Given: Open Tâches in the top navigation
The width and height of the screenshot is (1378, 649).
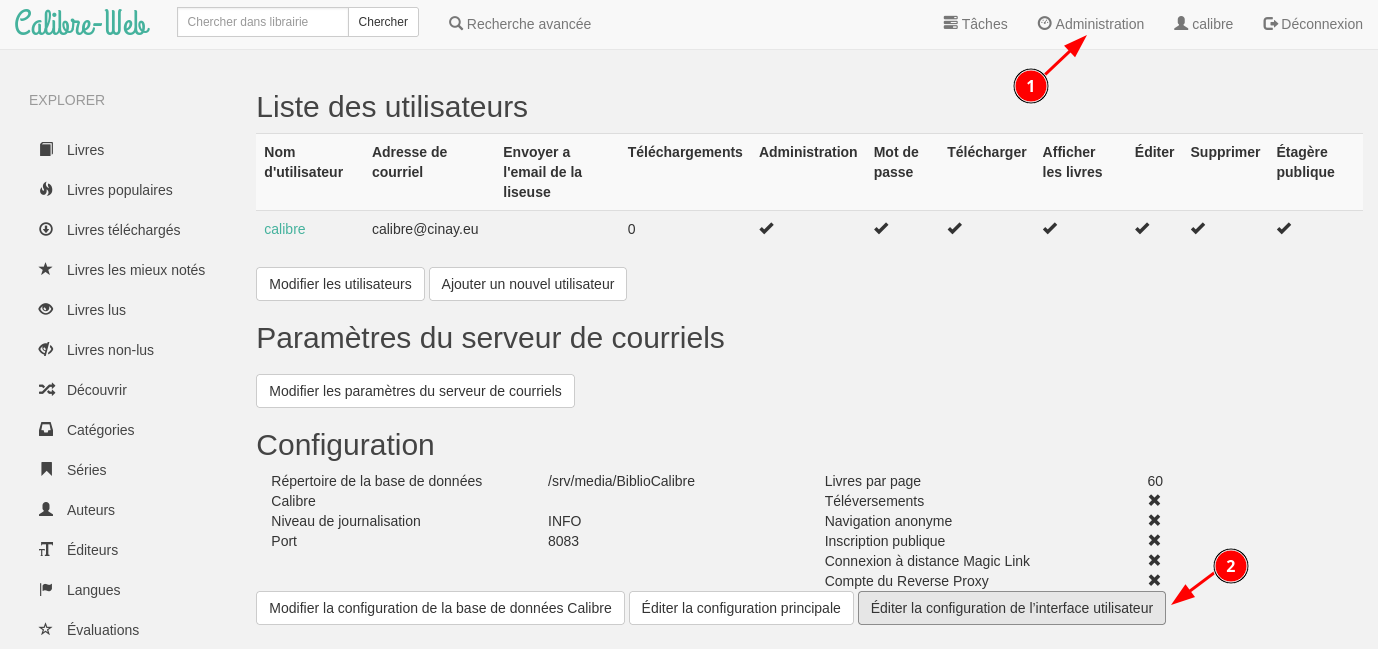Looking at the screenshot, I should (975, 24).
